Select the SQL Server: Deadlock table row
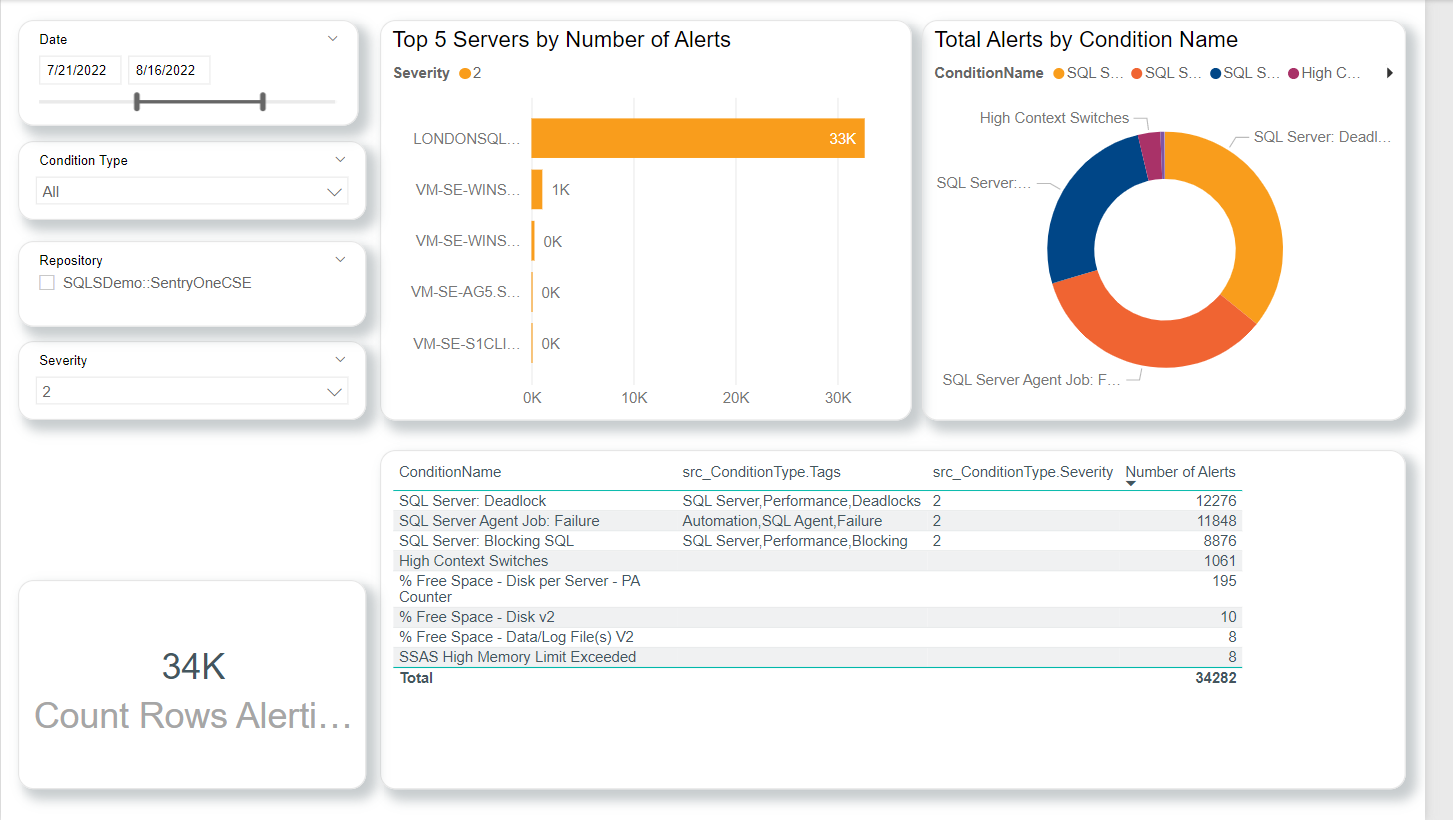The image size is (1453, 820). [x=473, y=501]
